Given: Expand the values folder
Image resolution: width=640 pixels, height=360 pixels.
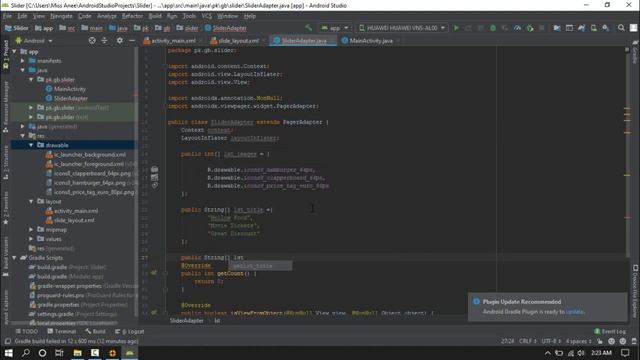Looking at the screenshot, I should tap(31, 239).
